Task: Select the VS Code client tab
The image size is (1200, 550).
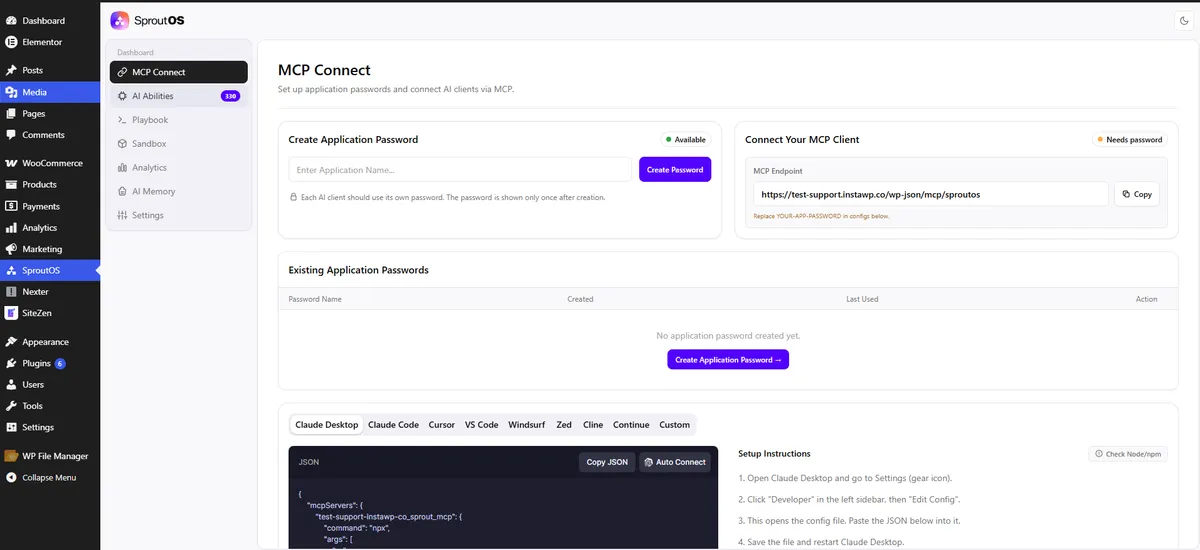Action: [481, 425]
